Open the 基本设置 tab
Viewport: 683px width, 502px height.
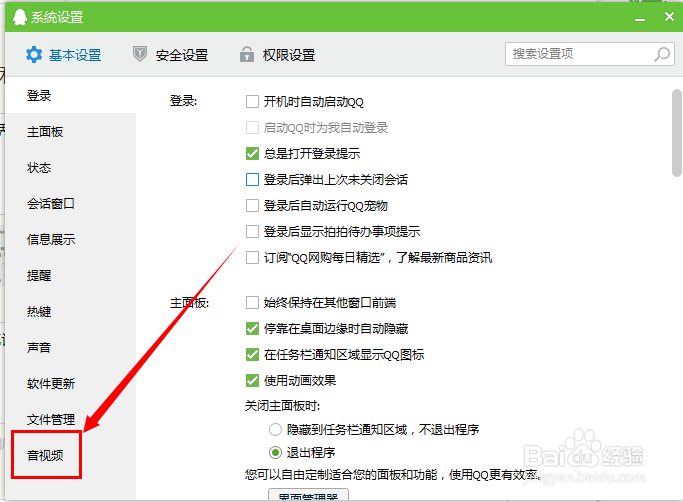click(64, 55)
